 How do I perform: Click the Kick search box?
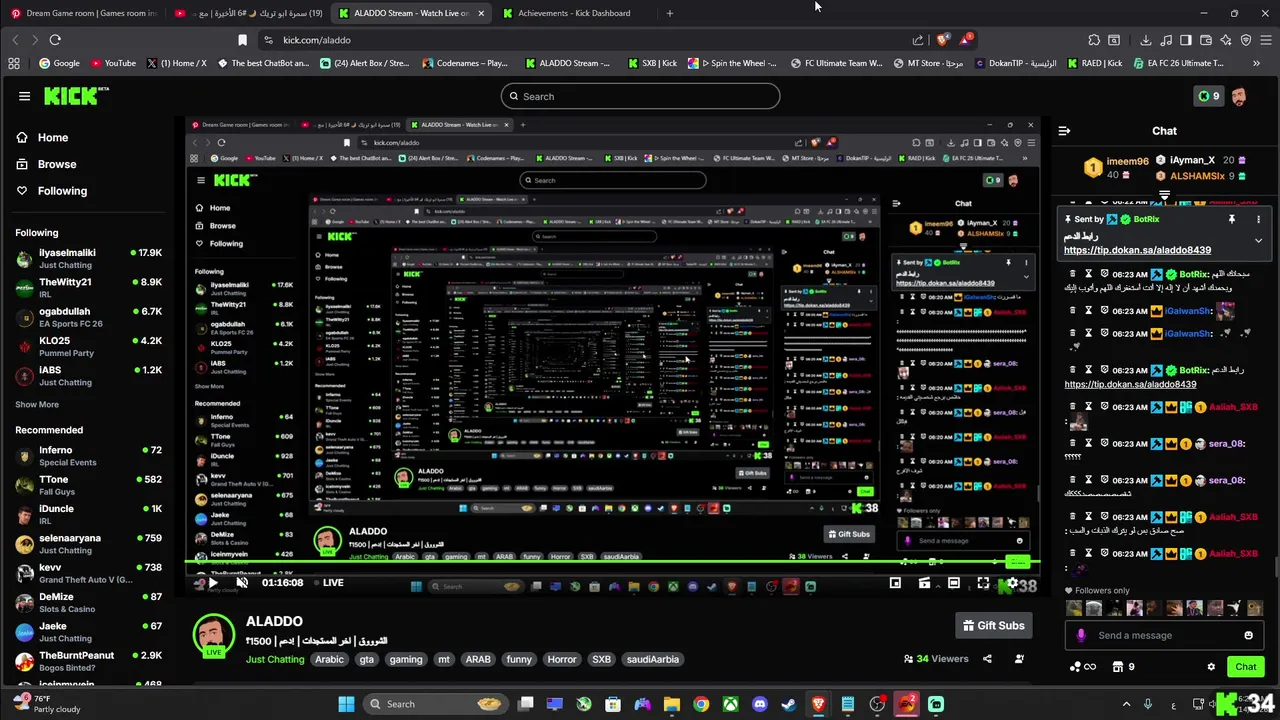click(x=640, y=96)
